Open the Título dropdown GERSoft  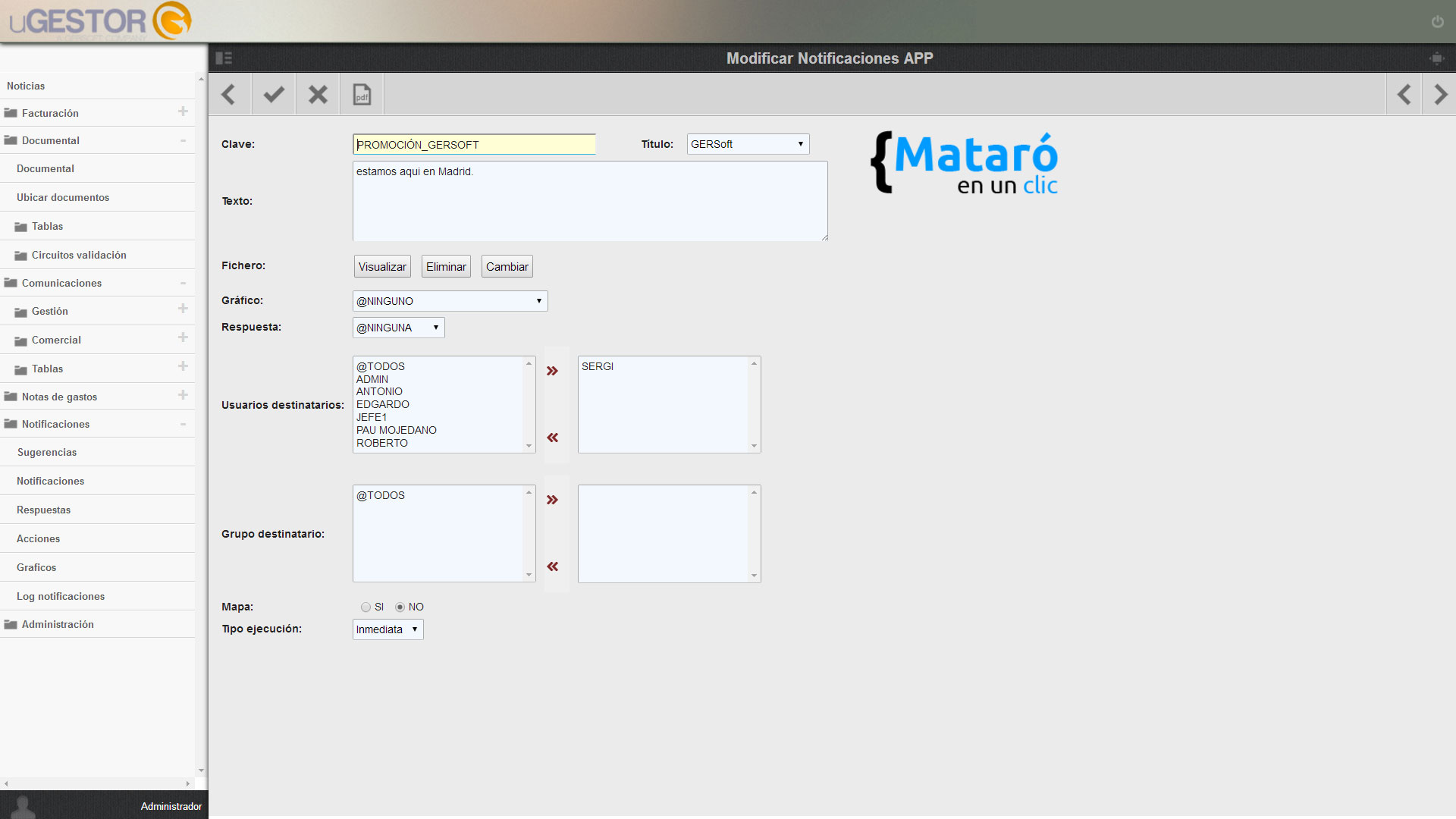click(748, 144)
